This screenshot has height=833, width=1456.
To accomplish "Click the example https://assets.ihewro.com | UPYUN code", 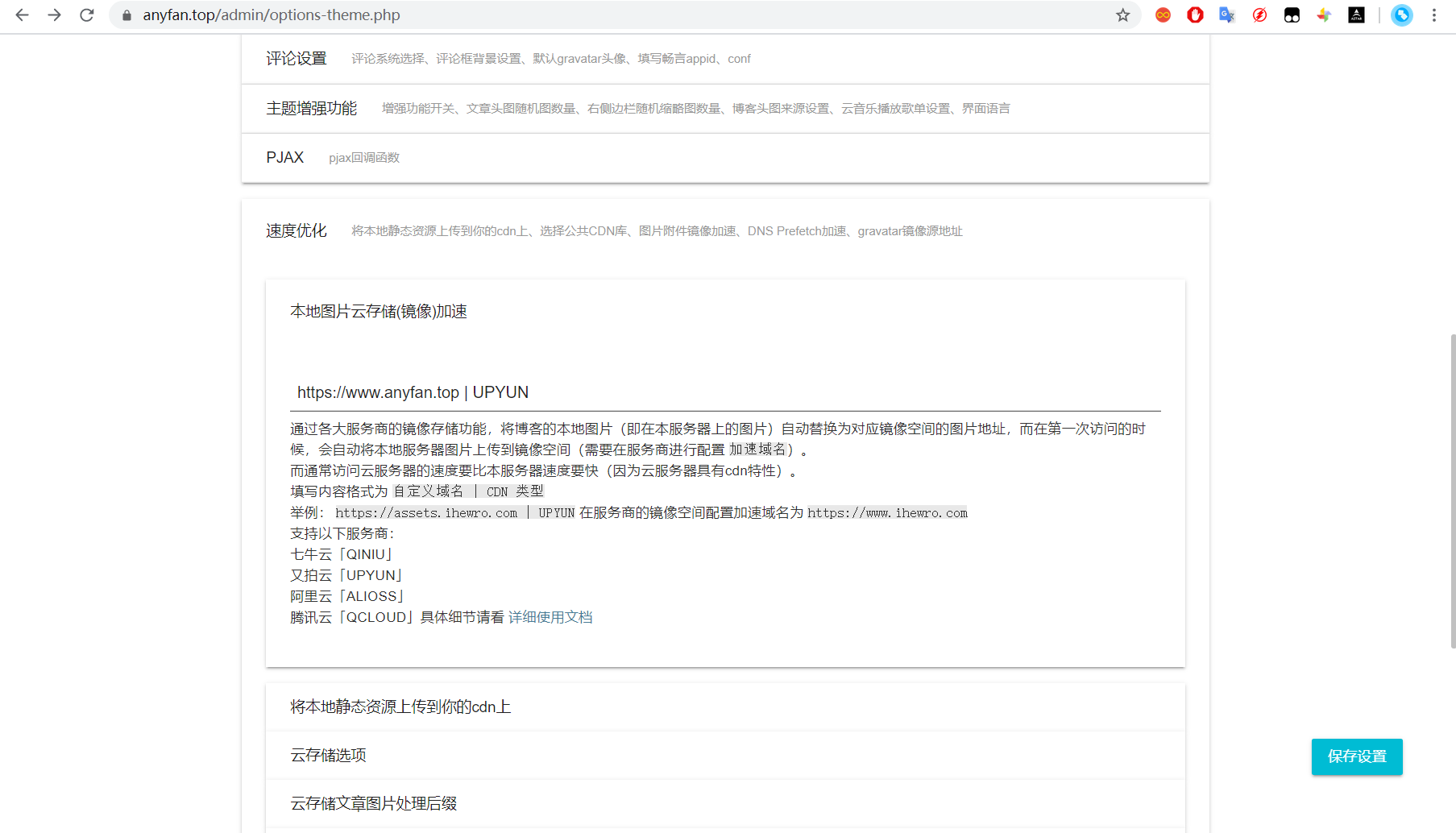I will tap(455, 513).
